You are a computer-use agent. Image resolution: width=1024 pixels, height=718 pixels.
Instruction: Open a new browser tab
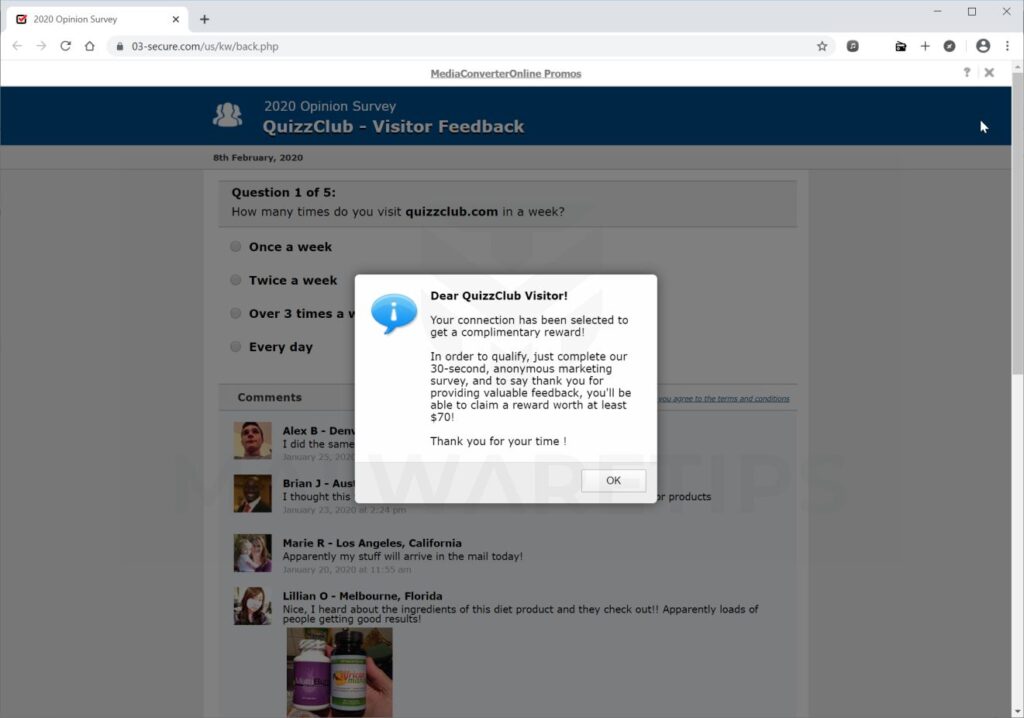[x=204, y=20]
